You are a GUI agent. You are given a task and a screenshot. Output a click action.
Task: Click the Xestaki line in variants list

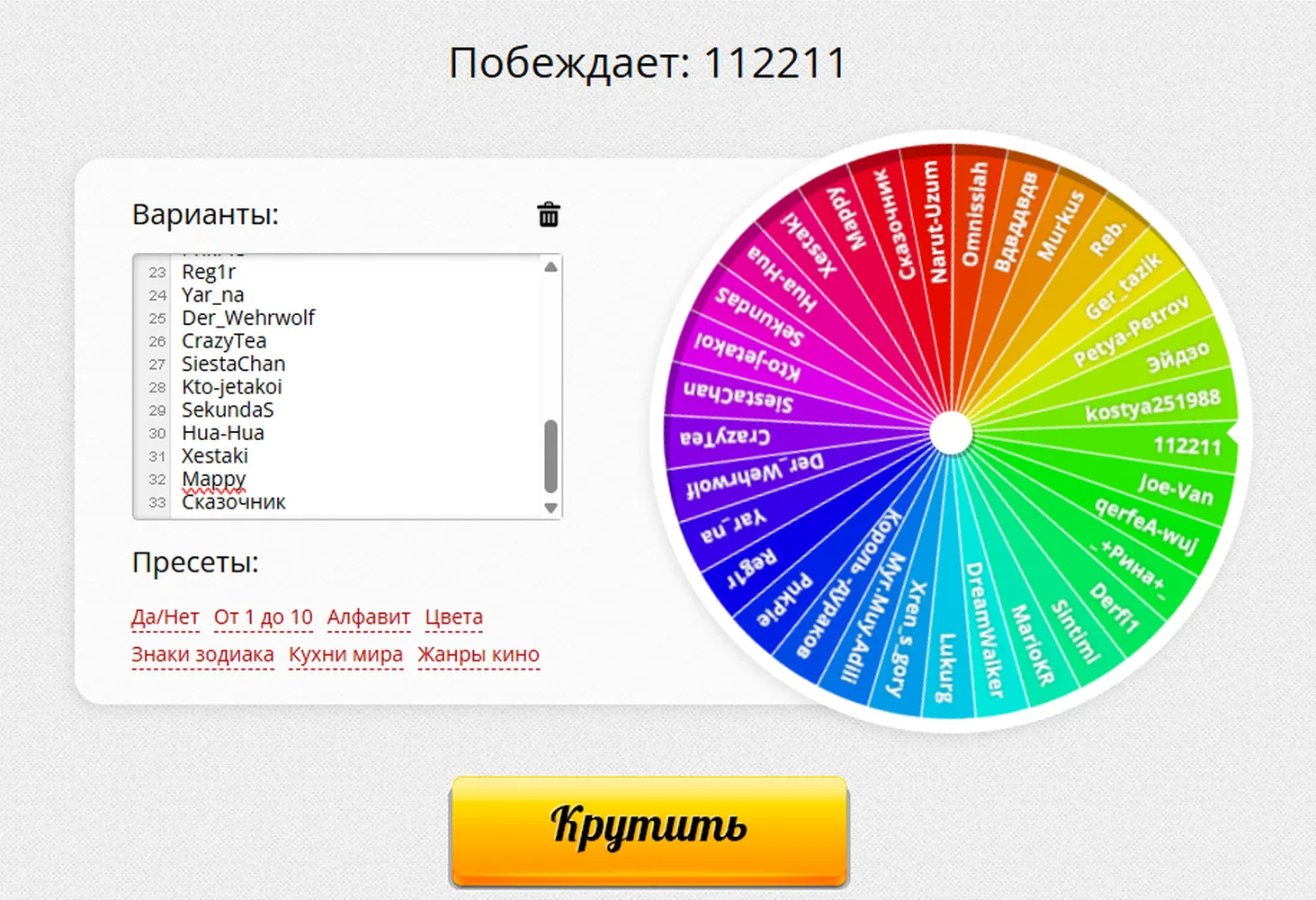tap(214, 456)
